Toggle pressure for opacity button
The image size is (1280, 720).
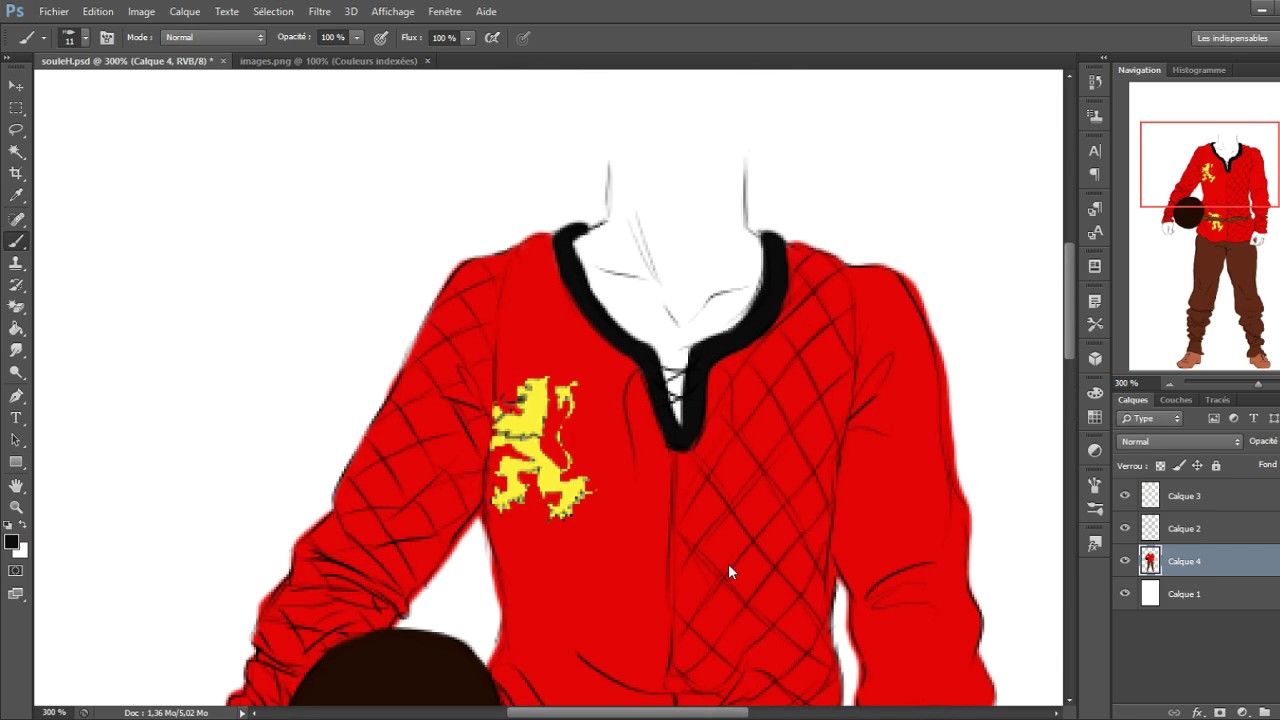click(381, 38)
